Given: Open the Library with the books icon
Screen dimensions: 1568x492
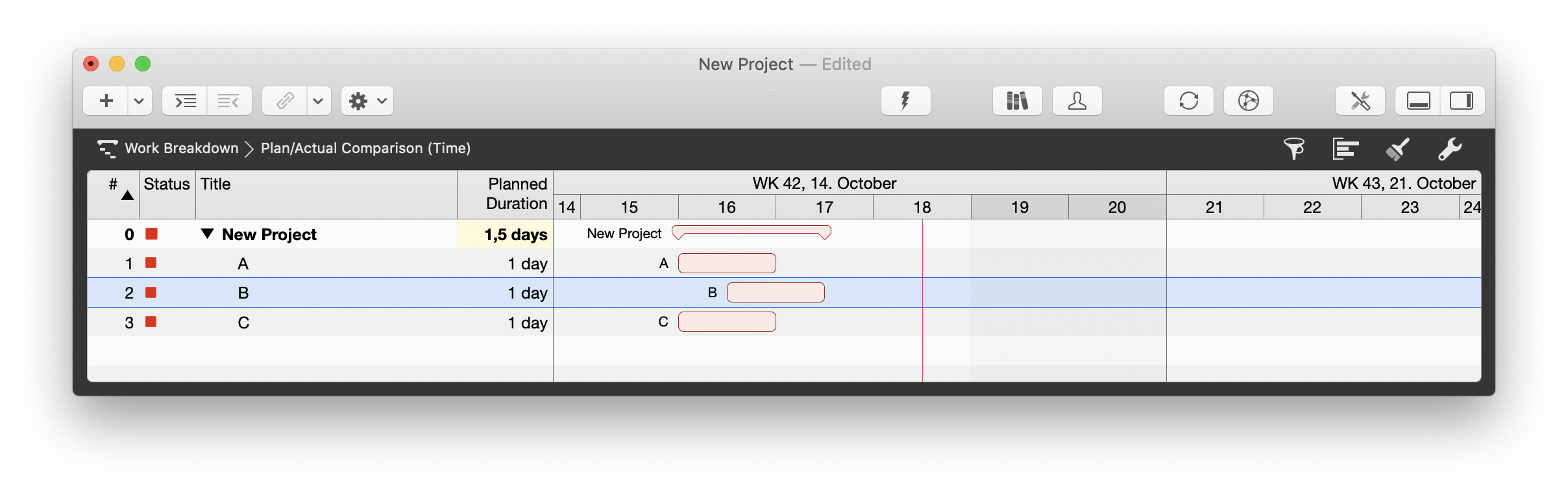Looking at the screenshot, I should tap(1016, 101).
